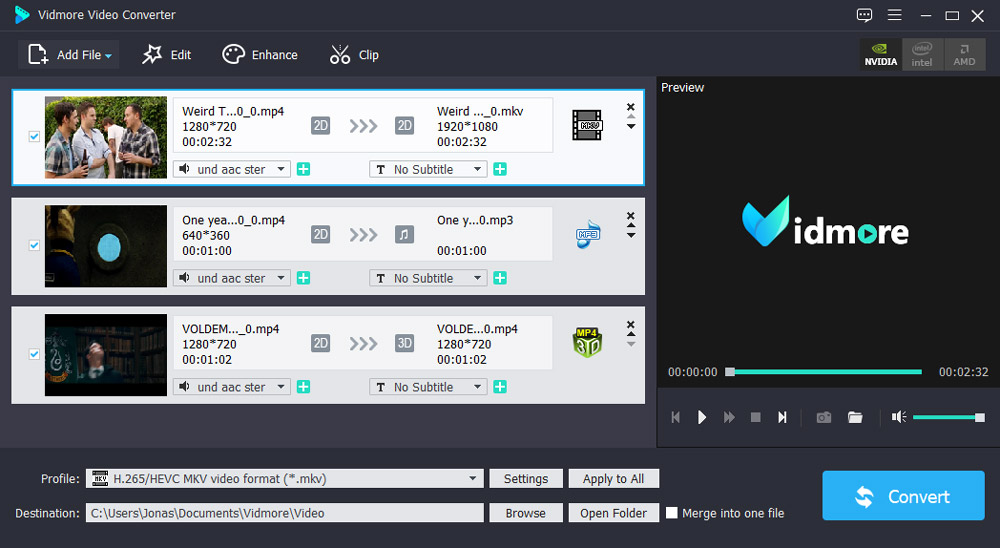
Task: Click the Destination path field
Action: coord(284,513)
